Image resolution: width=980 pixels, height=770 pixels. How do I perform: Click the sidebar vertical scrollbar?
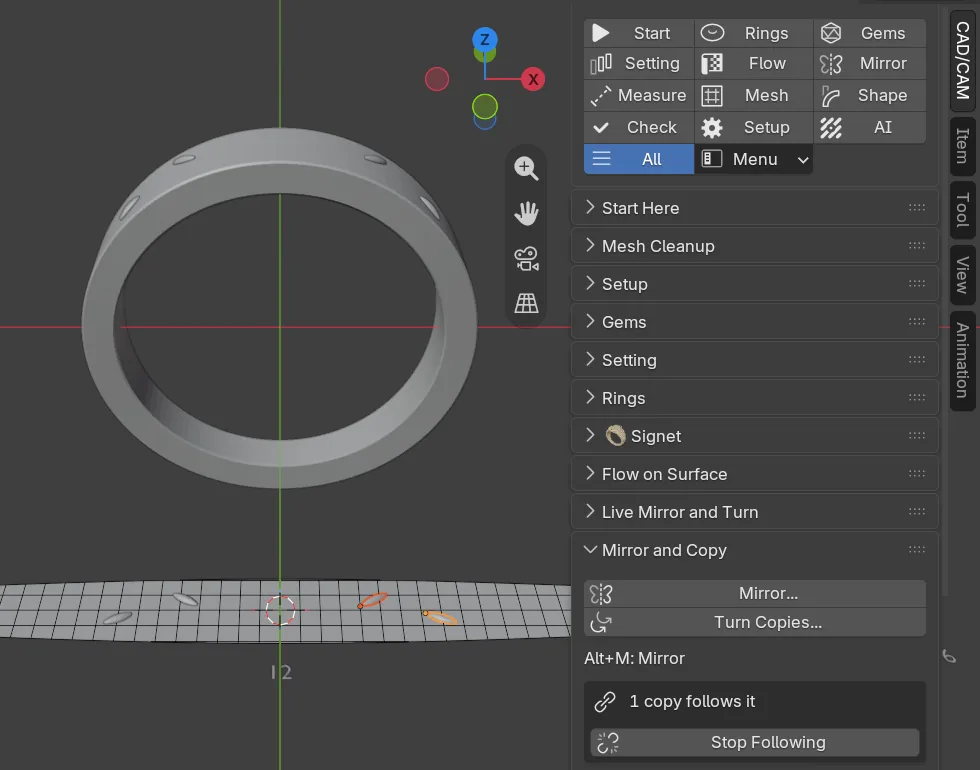click(x=944, y=300)
